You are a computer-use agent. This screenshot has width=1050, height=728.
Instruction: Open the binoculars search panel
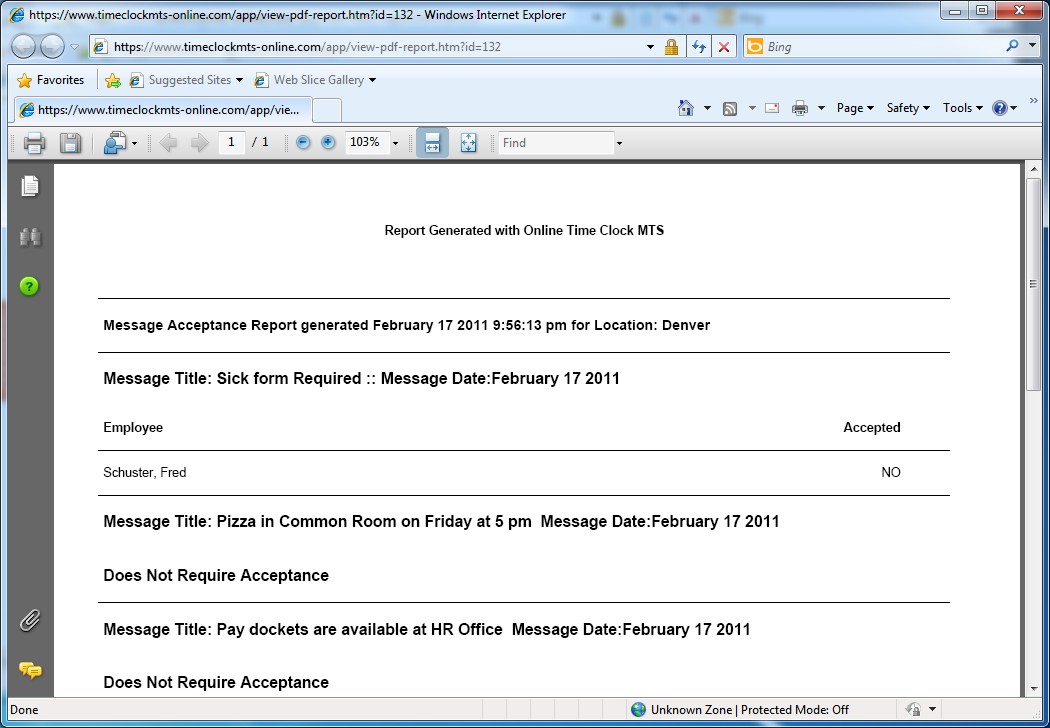(29, 236)
